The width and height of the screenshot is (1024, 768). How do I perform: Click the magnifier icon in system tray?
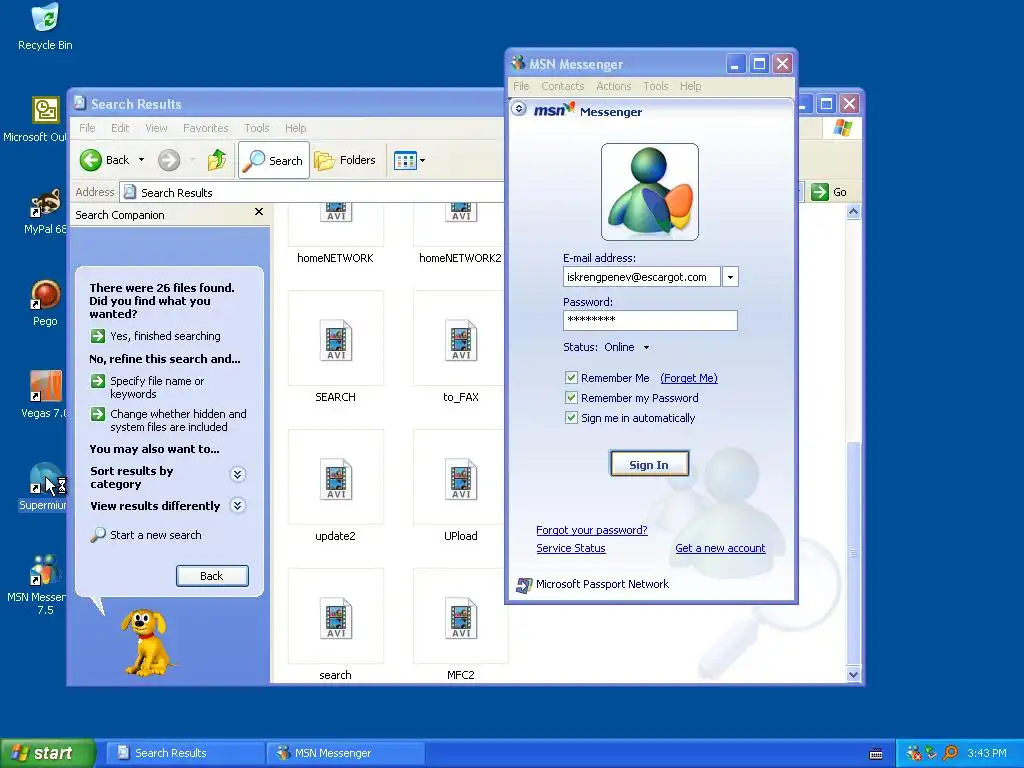(950, 753)
